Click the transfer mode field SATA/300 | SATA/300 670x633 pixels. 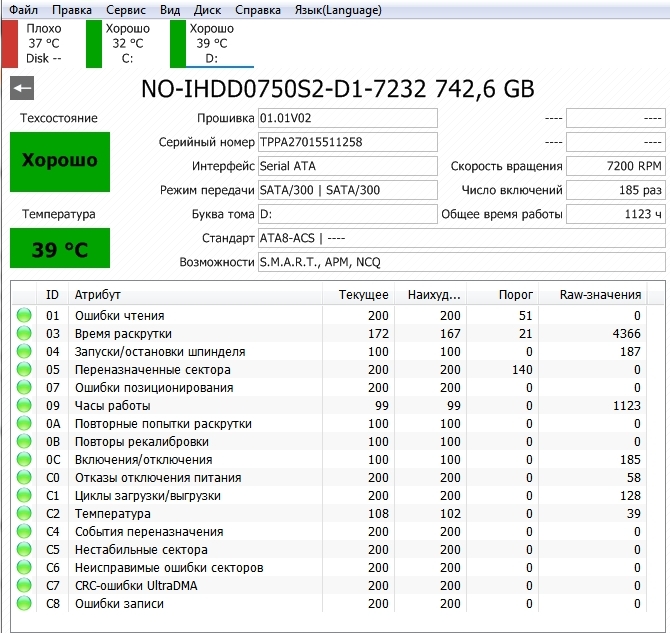[347, 190]
